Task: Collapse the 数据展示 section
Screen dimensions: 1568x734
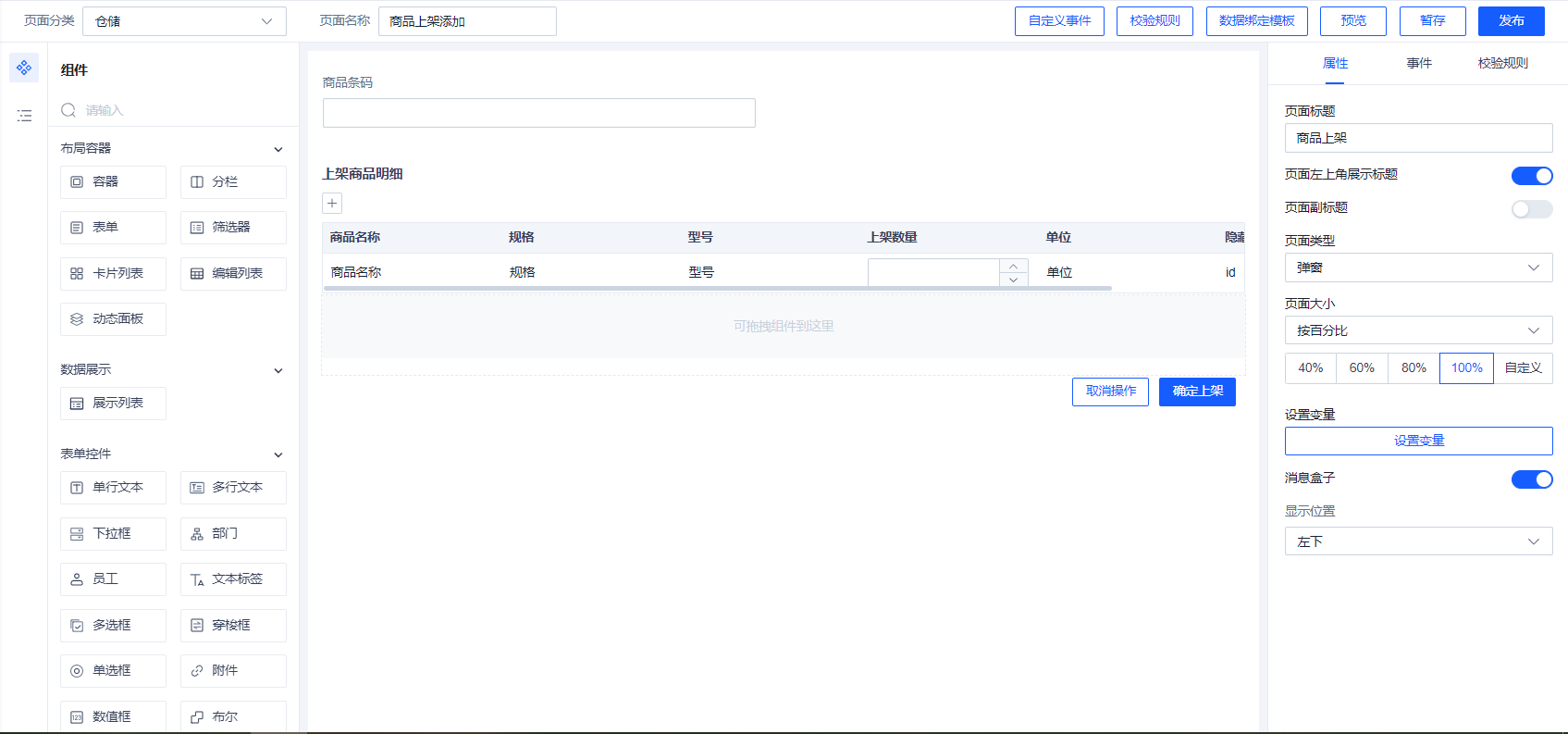Action: pos(278,370)
